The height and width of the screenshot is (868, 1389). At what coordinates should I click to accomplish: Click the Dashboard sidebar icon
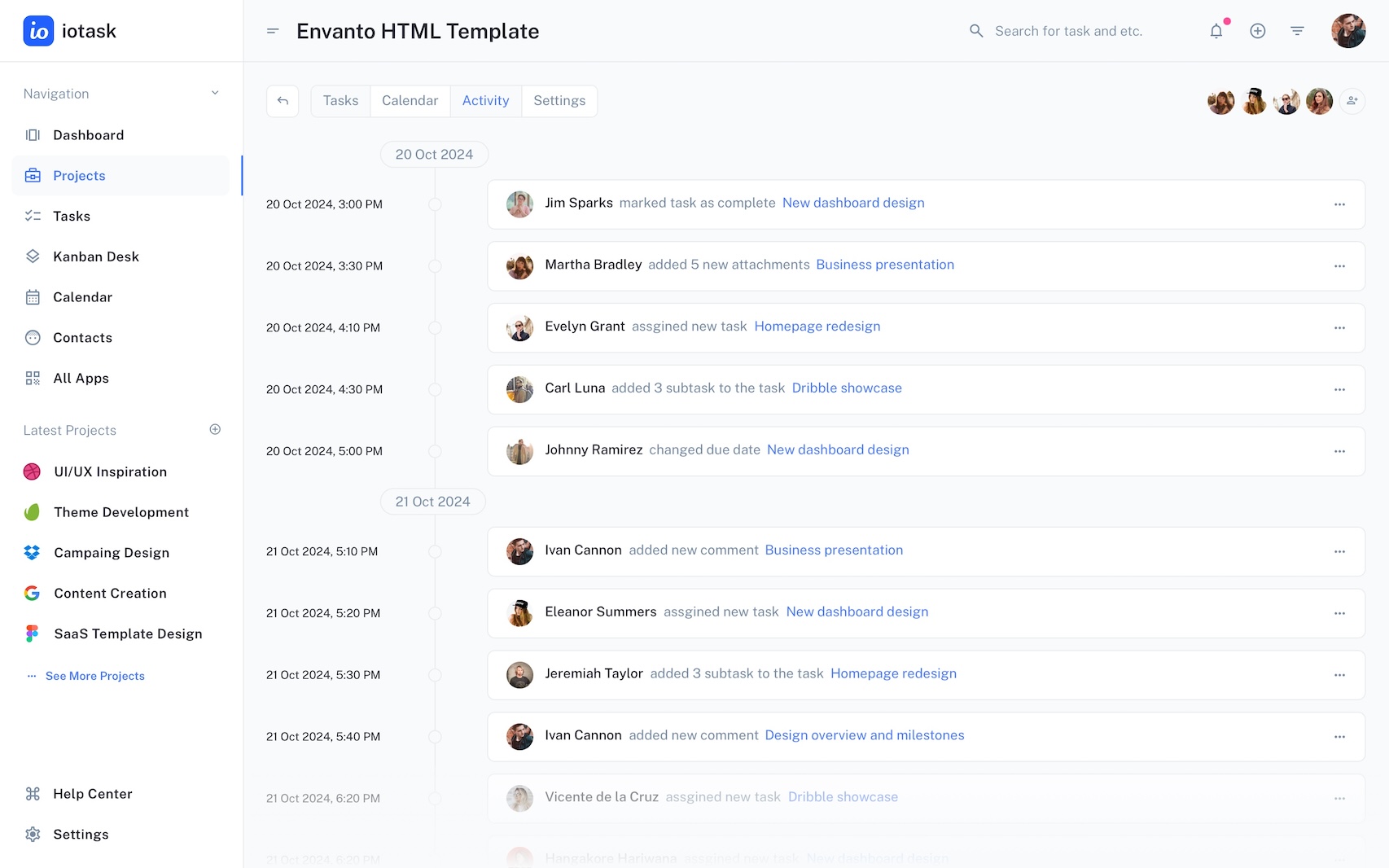point(33,135)
